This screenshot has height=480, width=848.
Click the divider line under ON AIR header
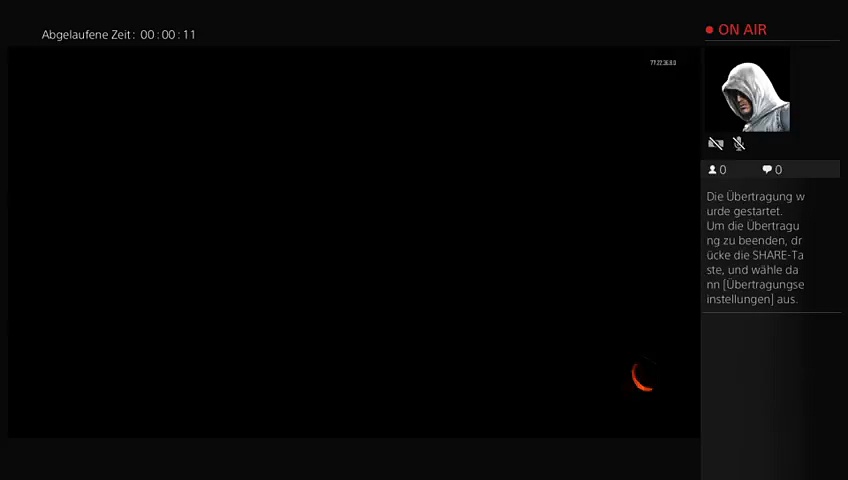tap(772, 41)
